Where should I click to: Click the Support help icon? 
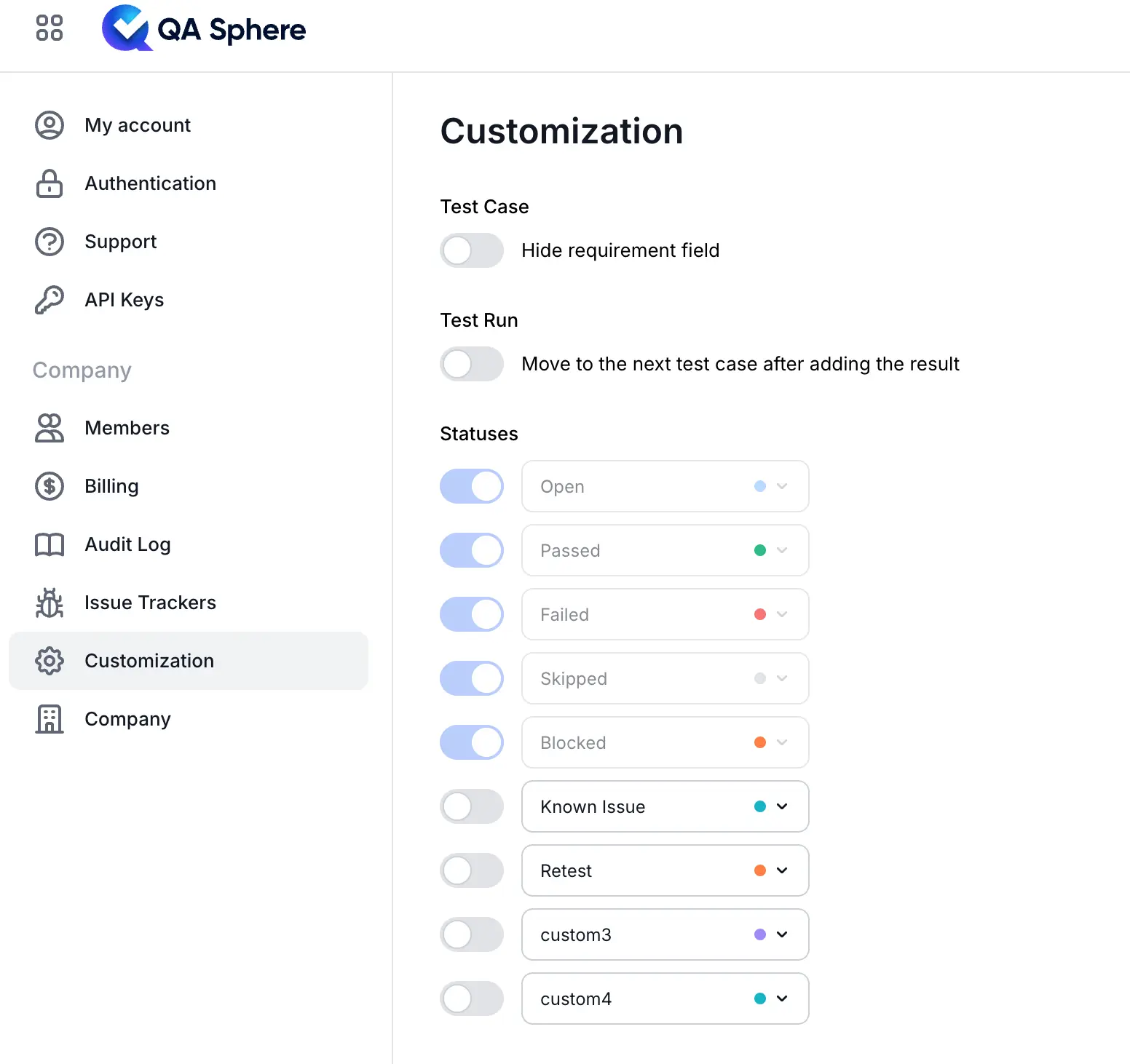pyautogui.click(x=49, y=242)
